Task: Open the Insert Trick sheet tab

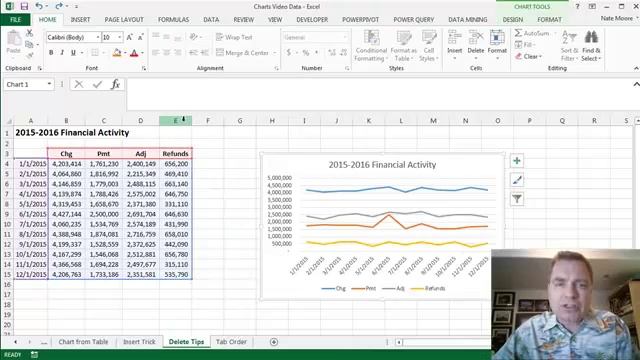Action: point(139,342)
